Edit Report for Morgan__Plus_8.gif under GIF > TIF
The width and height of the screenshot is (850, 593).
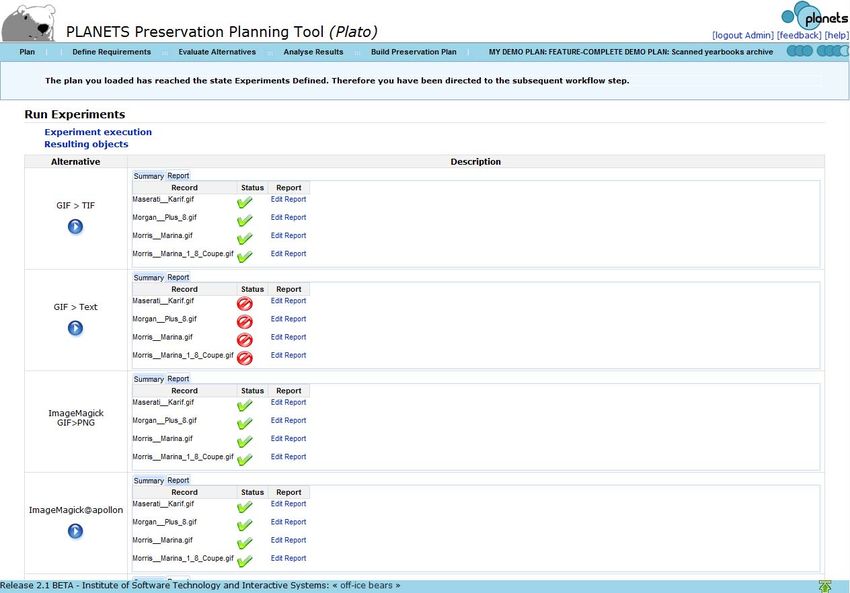pos(288,217)
